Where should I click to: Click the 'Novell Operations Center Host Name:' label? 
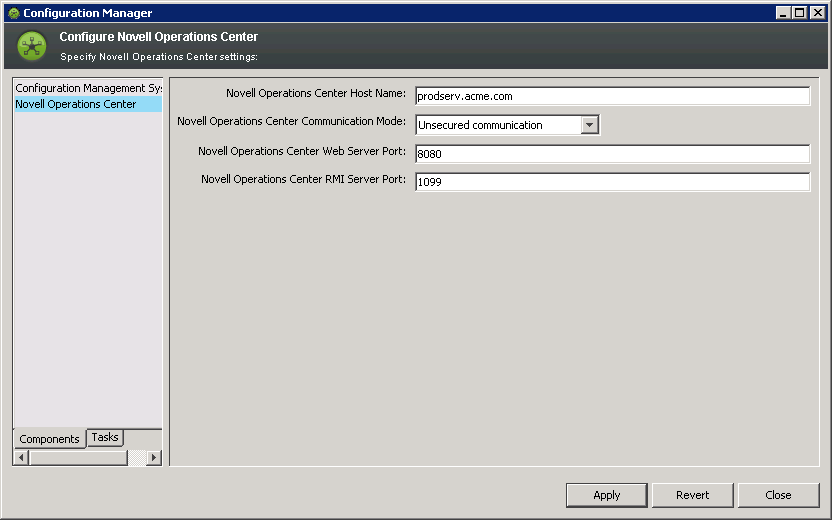pyautogui.click(x=316, y=93)
